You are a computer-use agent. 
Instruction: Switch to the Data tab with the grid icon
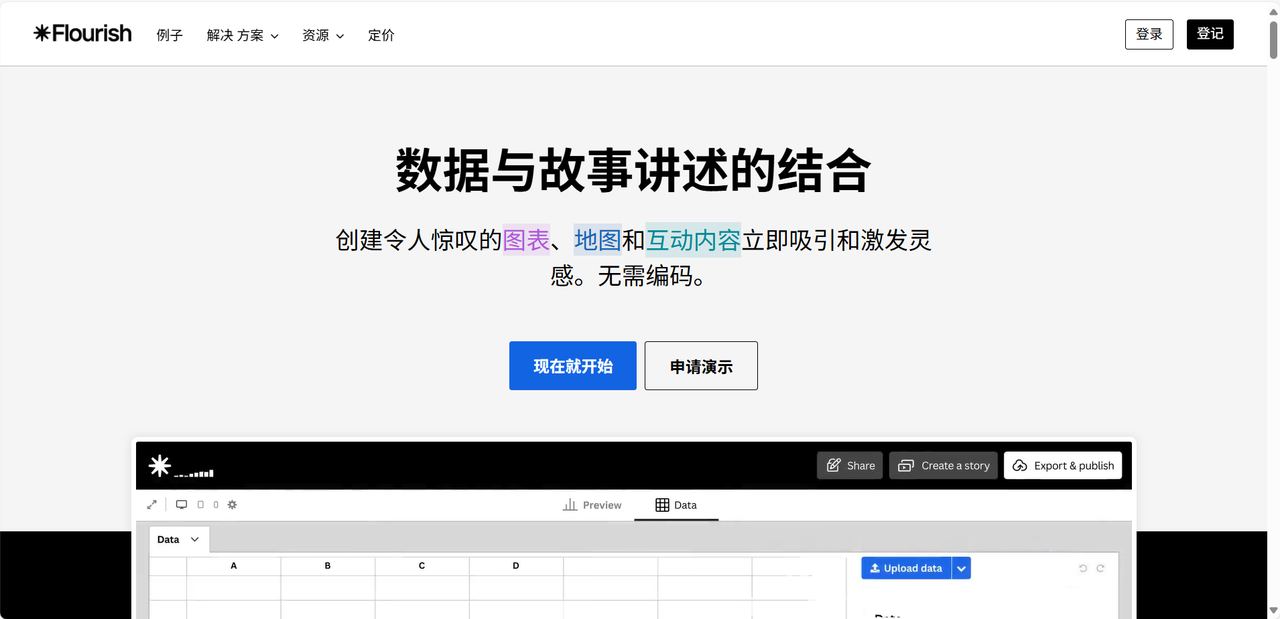(x=676, y=505)
